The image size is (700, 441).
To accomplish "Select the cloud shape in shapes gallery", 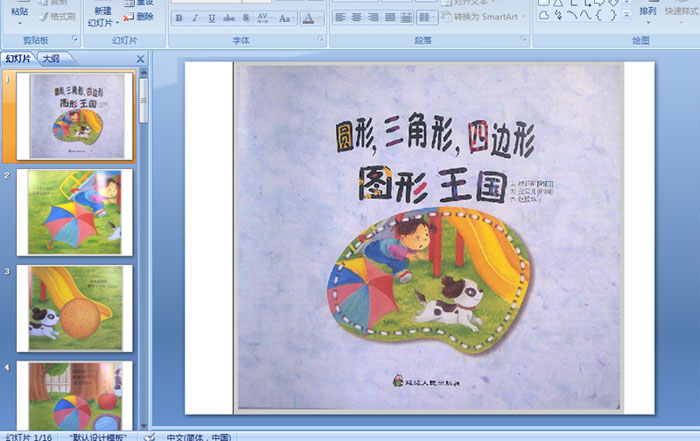I will pyautogui.click(x=544, y=15).
